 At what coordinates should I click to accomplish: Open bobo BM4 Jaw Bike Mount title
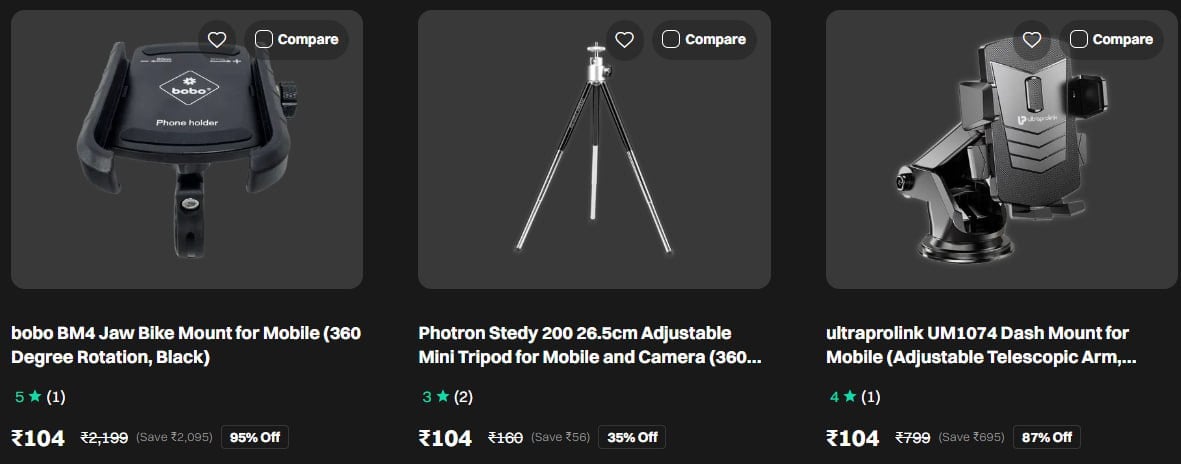coord(186,345)
